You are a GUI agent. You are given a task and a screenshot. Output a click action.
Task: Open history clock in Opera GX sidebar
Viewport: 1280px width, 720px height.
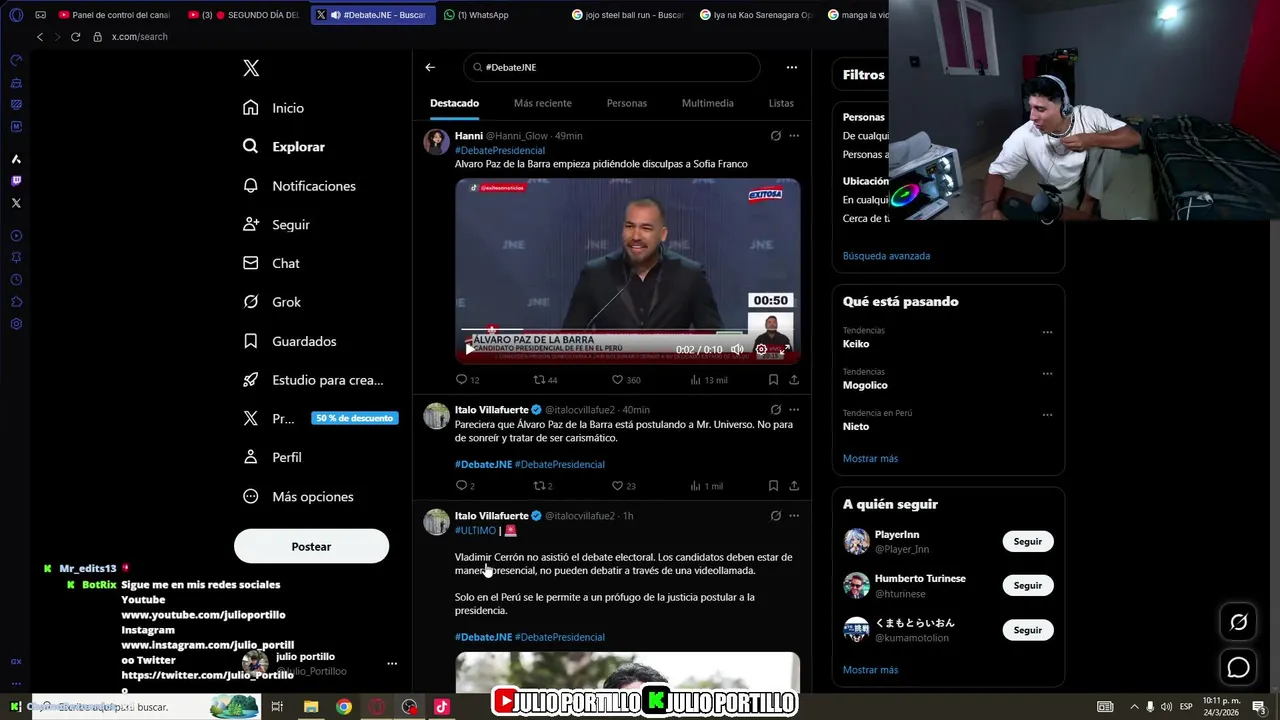(16, 279)
